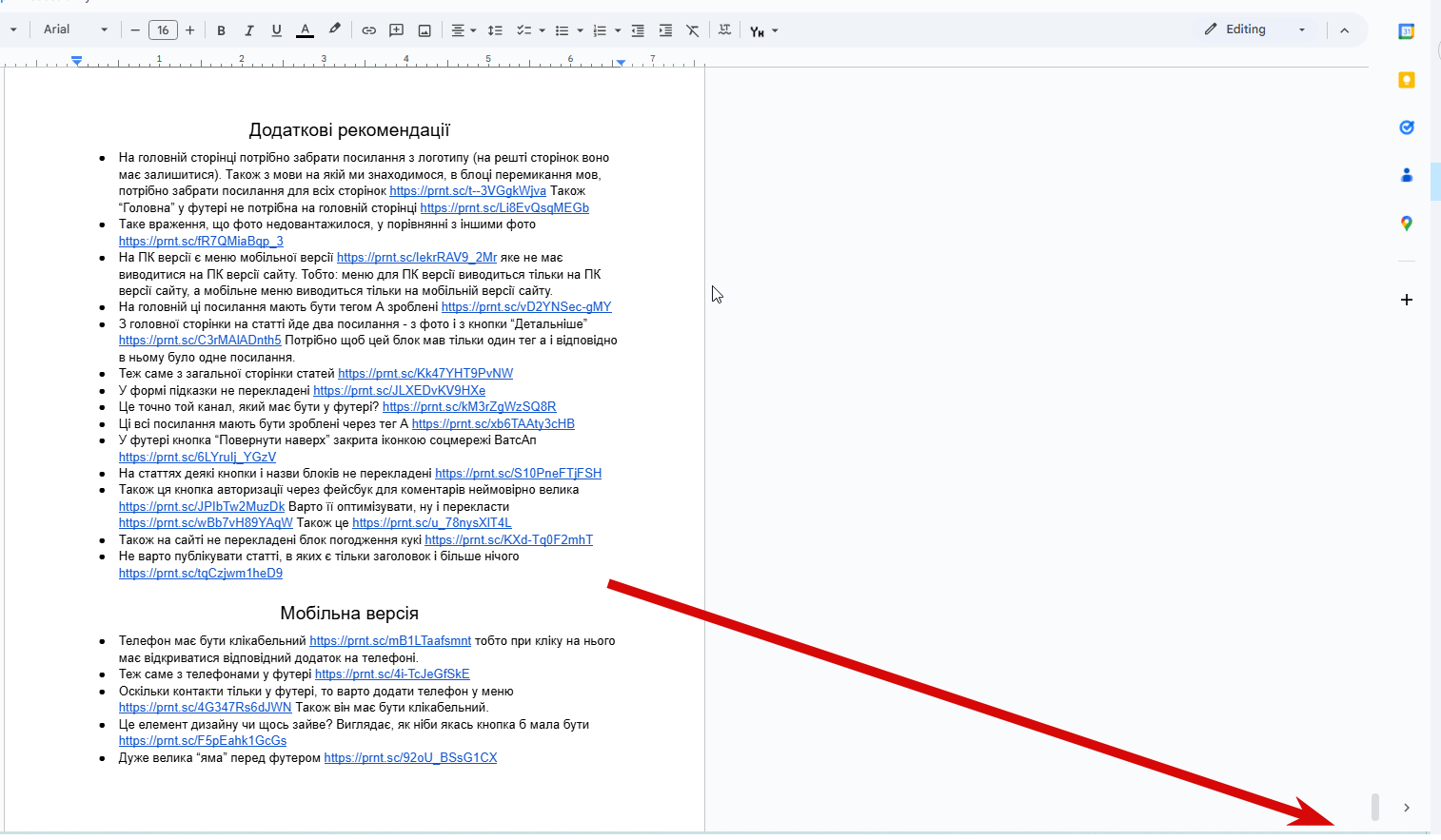Open Google Tasks side panel
This screenshot has height=840, width=1441.
(1406, 127)
